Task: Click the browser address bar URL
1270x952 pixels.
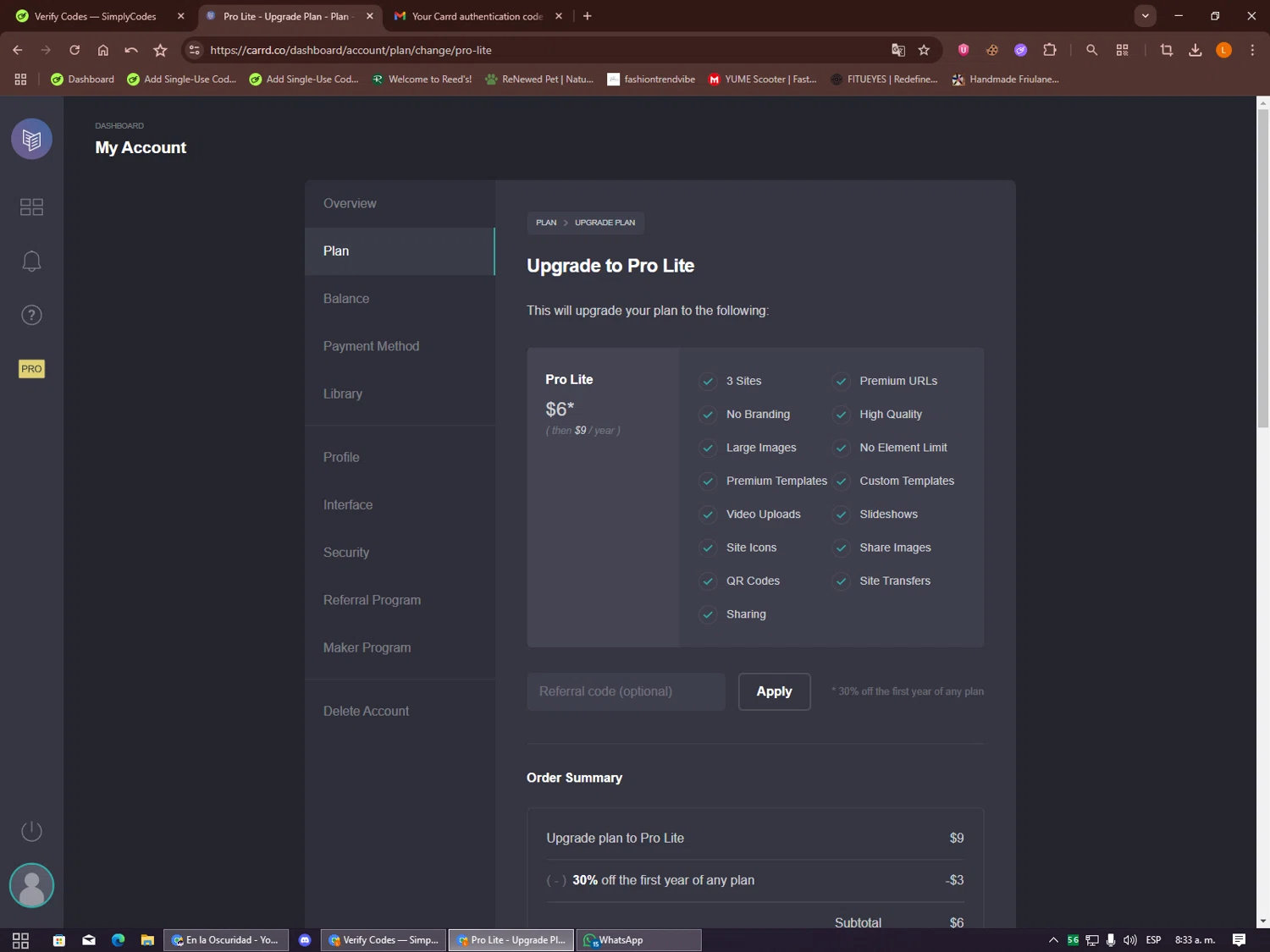Action: pos(351,50)
